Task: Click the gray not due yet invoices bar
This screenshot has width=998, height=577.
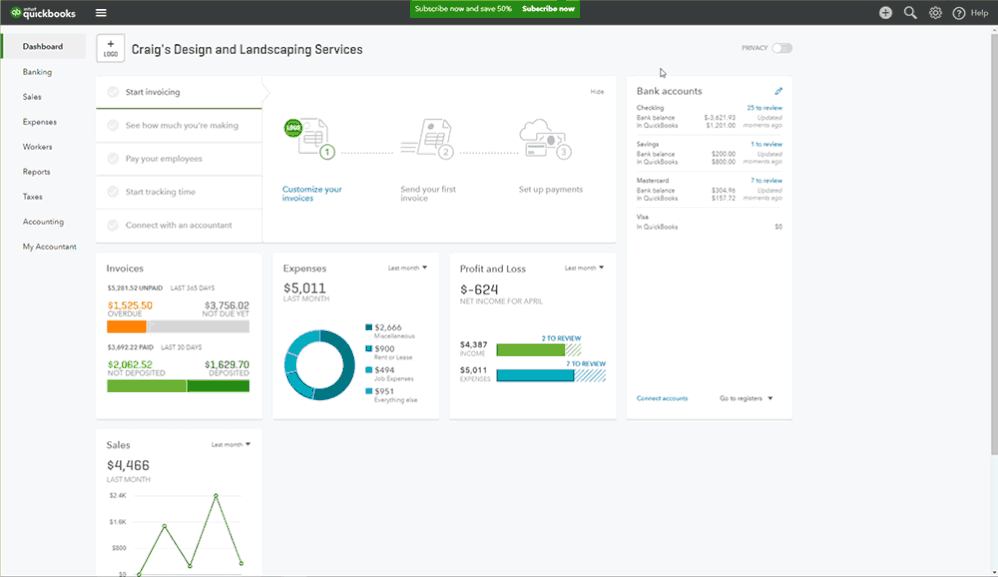Action: coord(198,327)
